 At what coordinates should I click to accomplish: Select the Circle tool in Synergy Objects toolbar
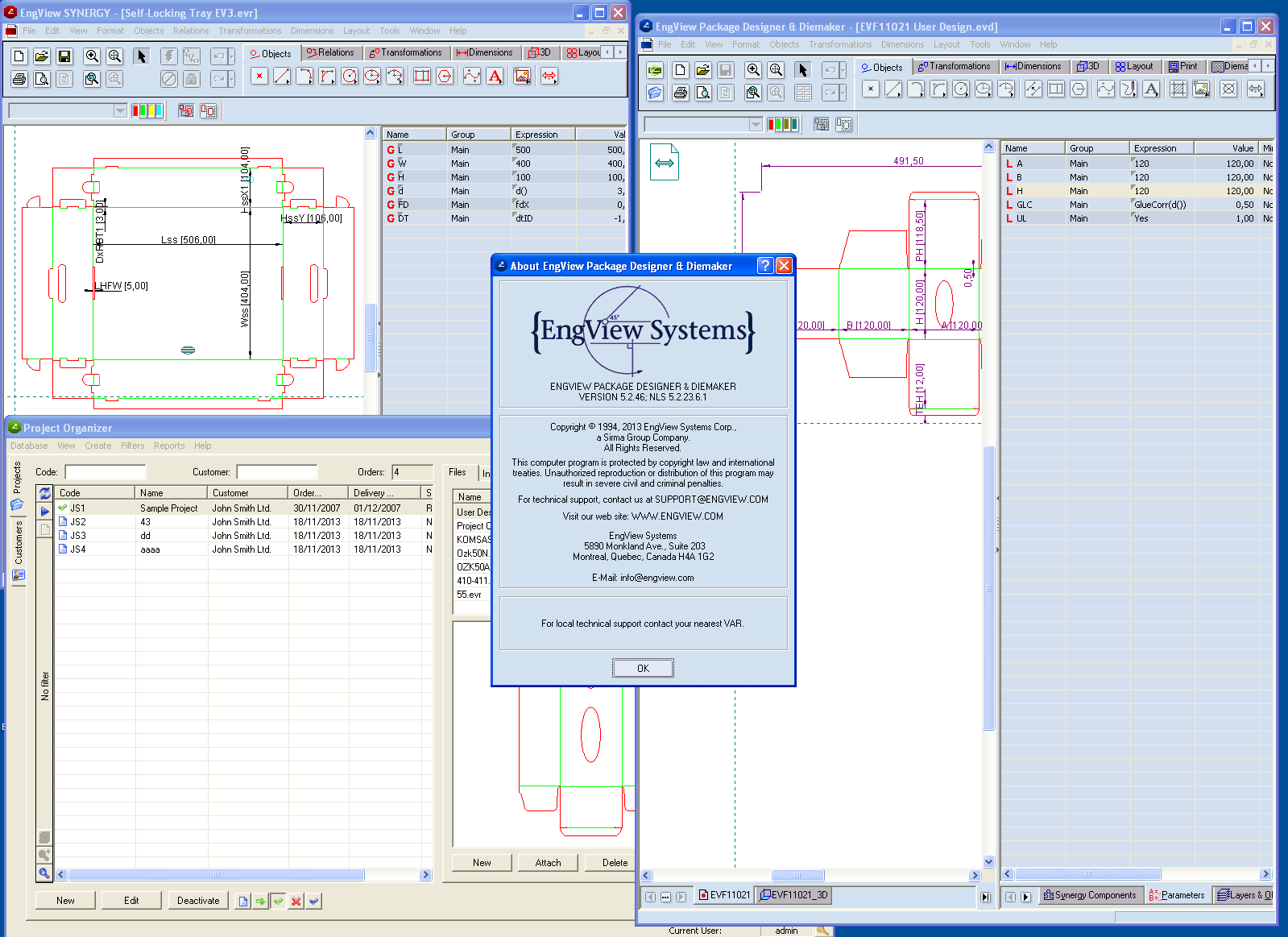350,77
